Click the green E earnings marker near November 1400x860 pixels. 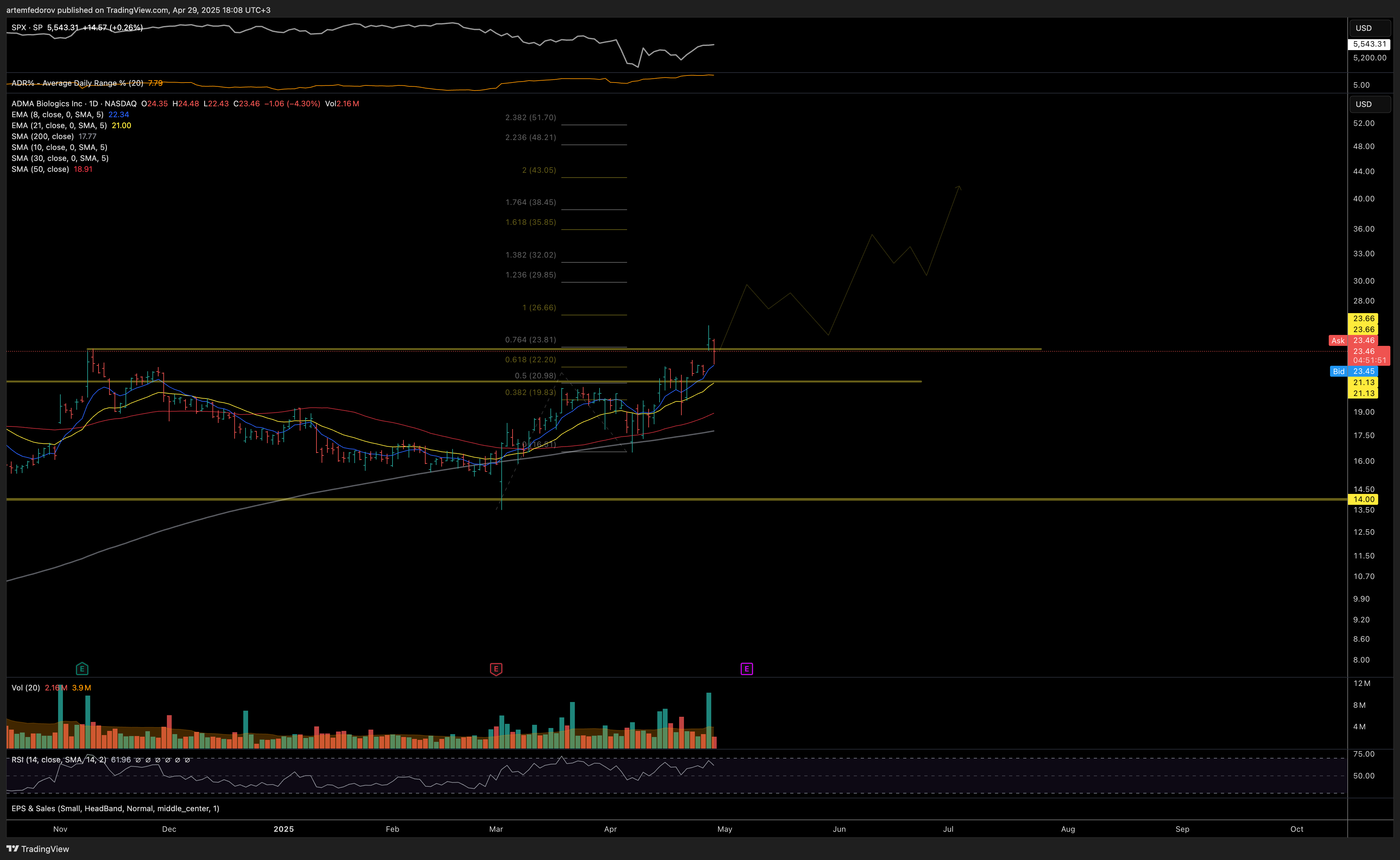(82, 668)
